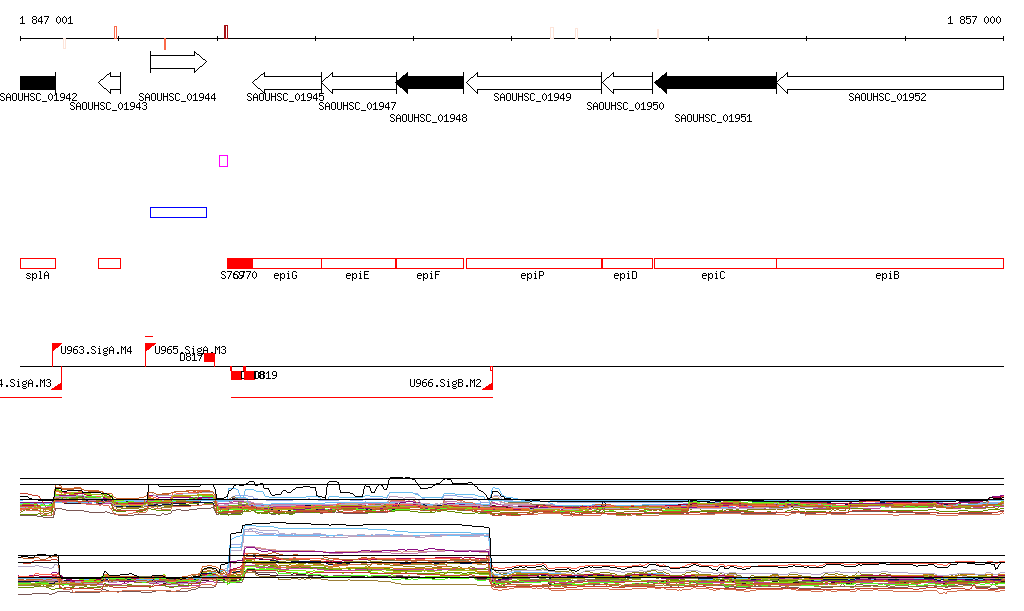Click the U963.SigA.M4 promoter flag
Image resolution: width=1024 pixels, height=611 pixels.
coord(56,347)
